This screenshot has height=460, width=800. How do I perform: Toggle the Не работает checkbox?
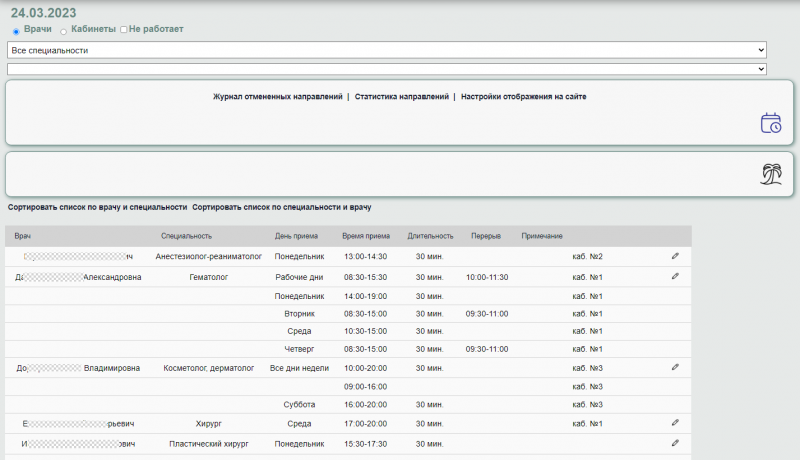[123, 30]
